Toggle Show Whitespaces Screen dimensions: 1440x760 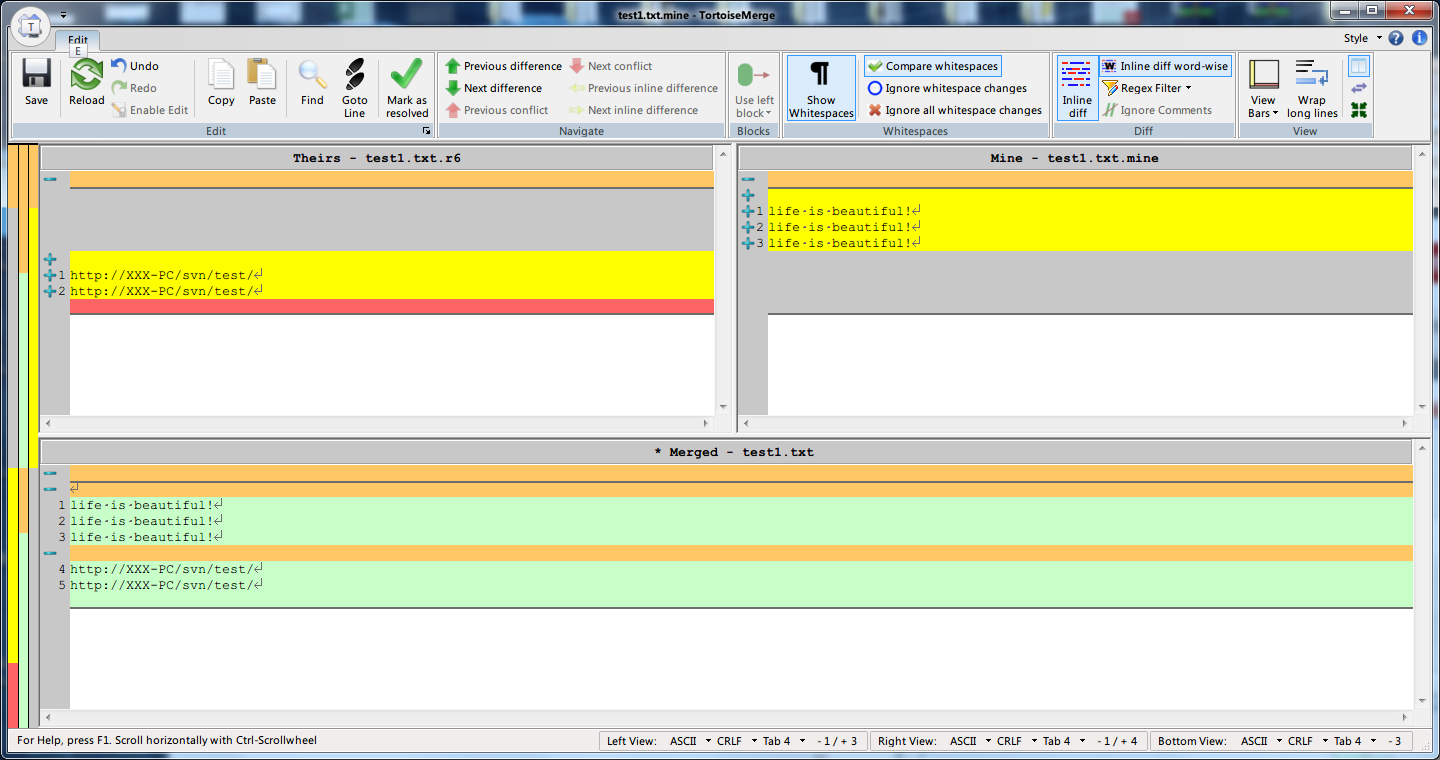(821, 88)
